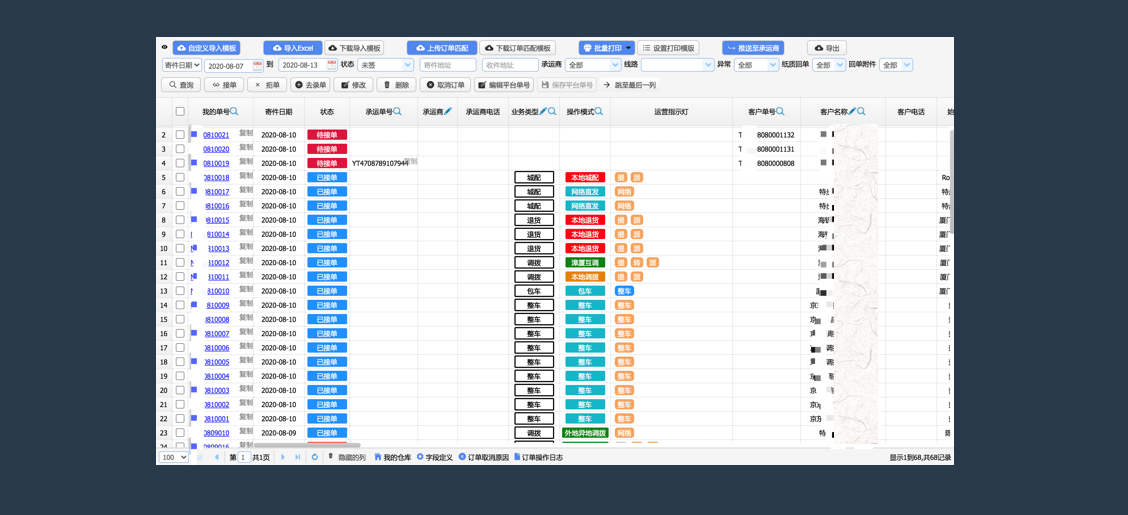
Task: Click pencil icon in 客户名称 column header
Action: (852, 111)
